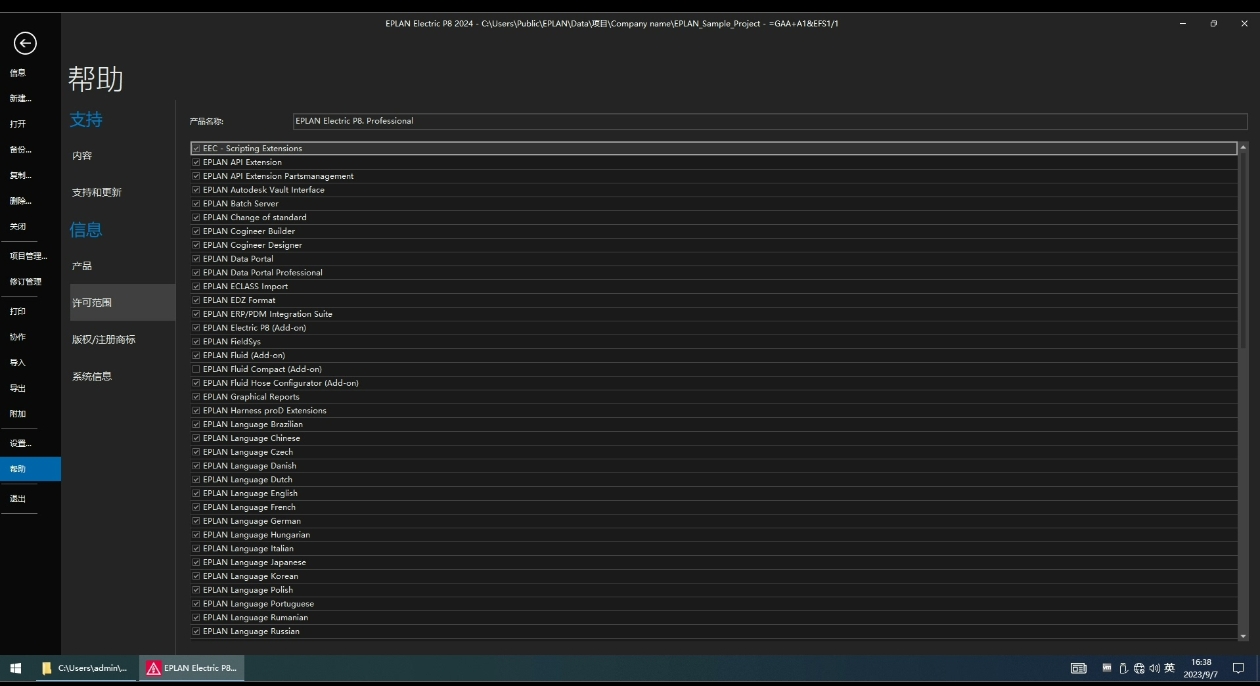
Task: Open the taskbar clock showing 16:38
Action: click(1201, 668)
